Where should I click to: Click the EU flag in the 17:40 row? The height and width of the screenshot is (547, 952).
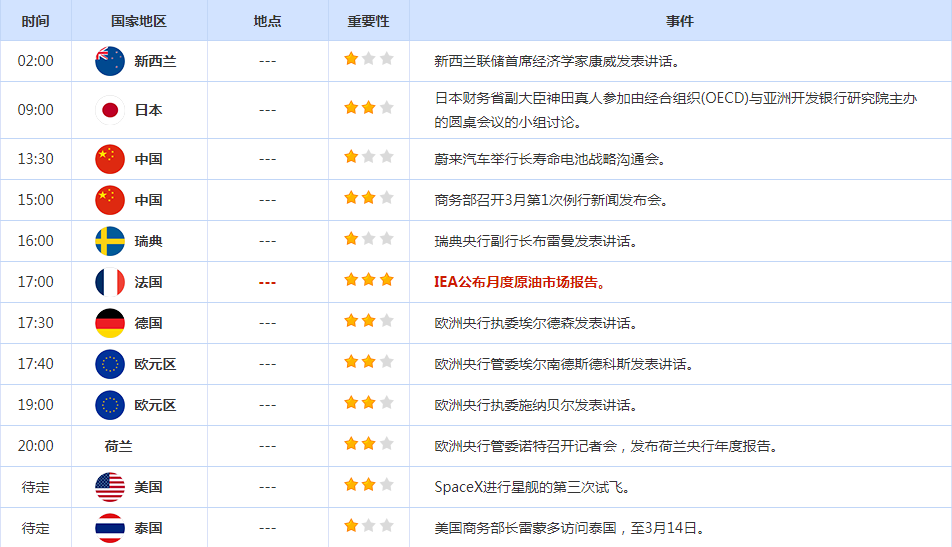(110, 364)
